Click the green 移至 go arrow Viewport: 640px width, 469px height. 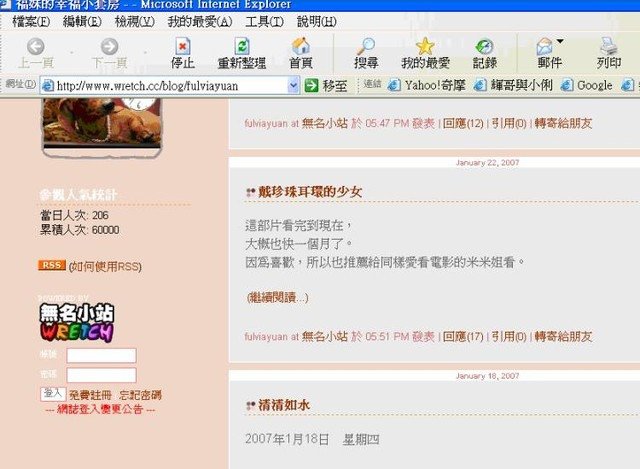click(311, 85)
